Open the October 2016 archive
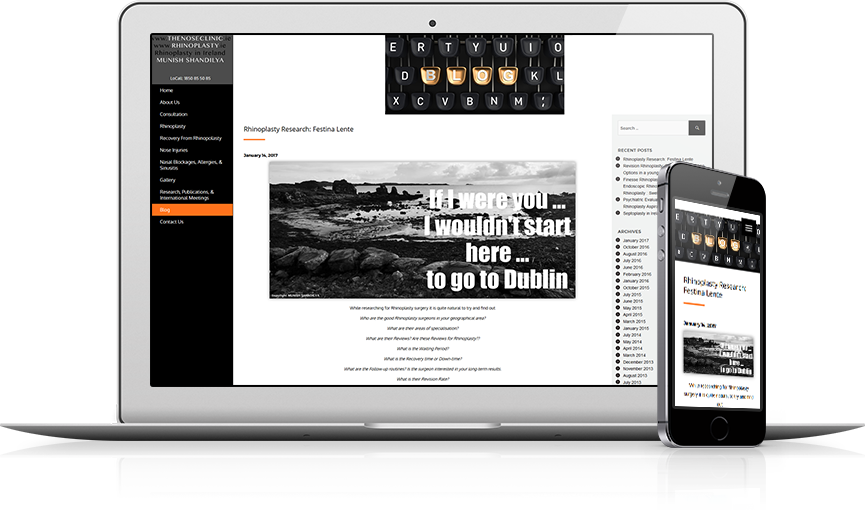865x510 pixels. [x=636, y=247]
